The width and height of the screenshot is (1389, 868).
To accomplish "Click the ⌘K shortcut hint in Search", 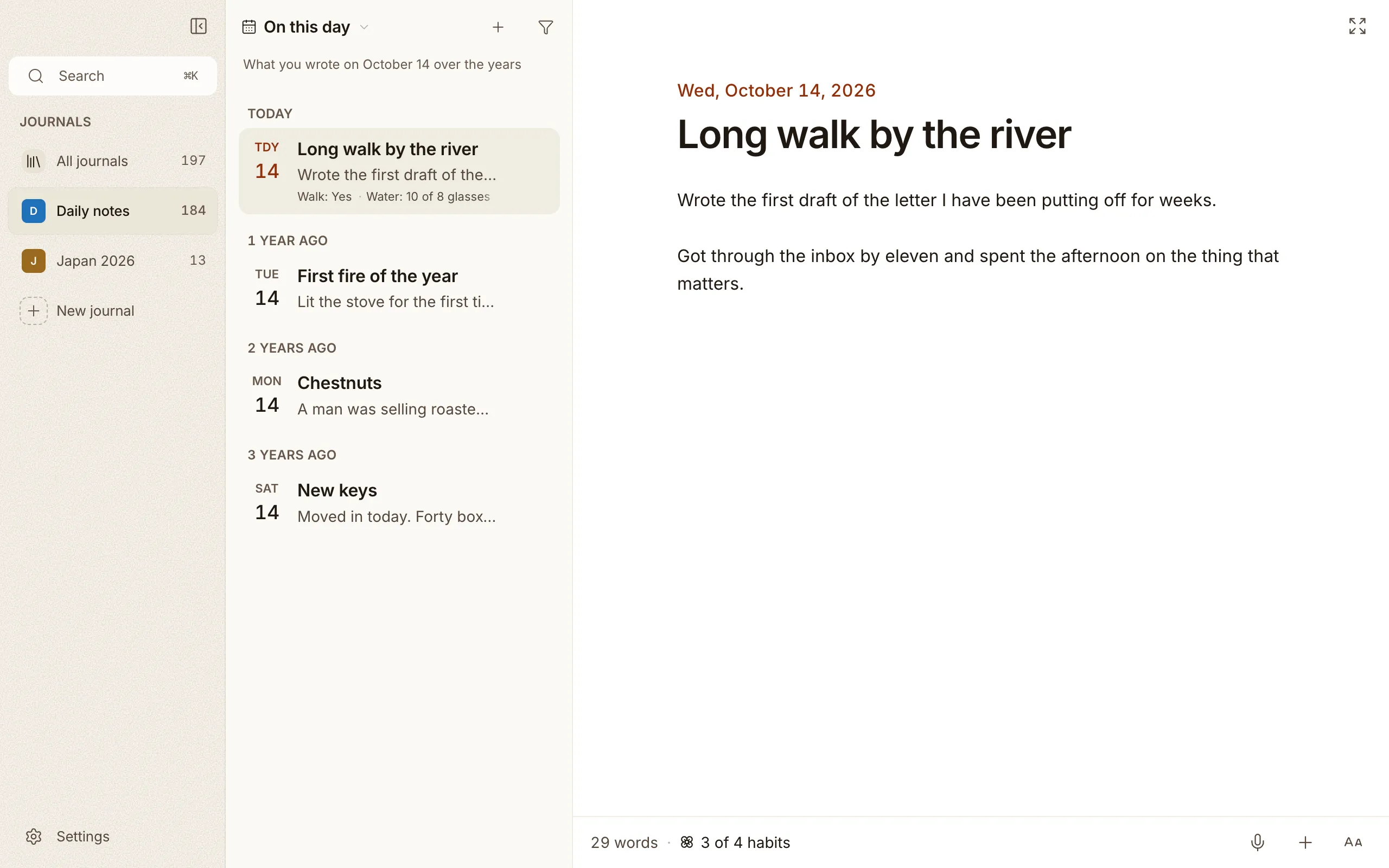I will point(190,76).
